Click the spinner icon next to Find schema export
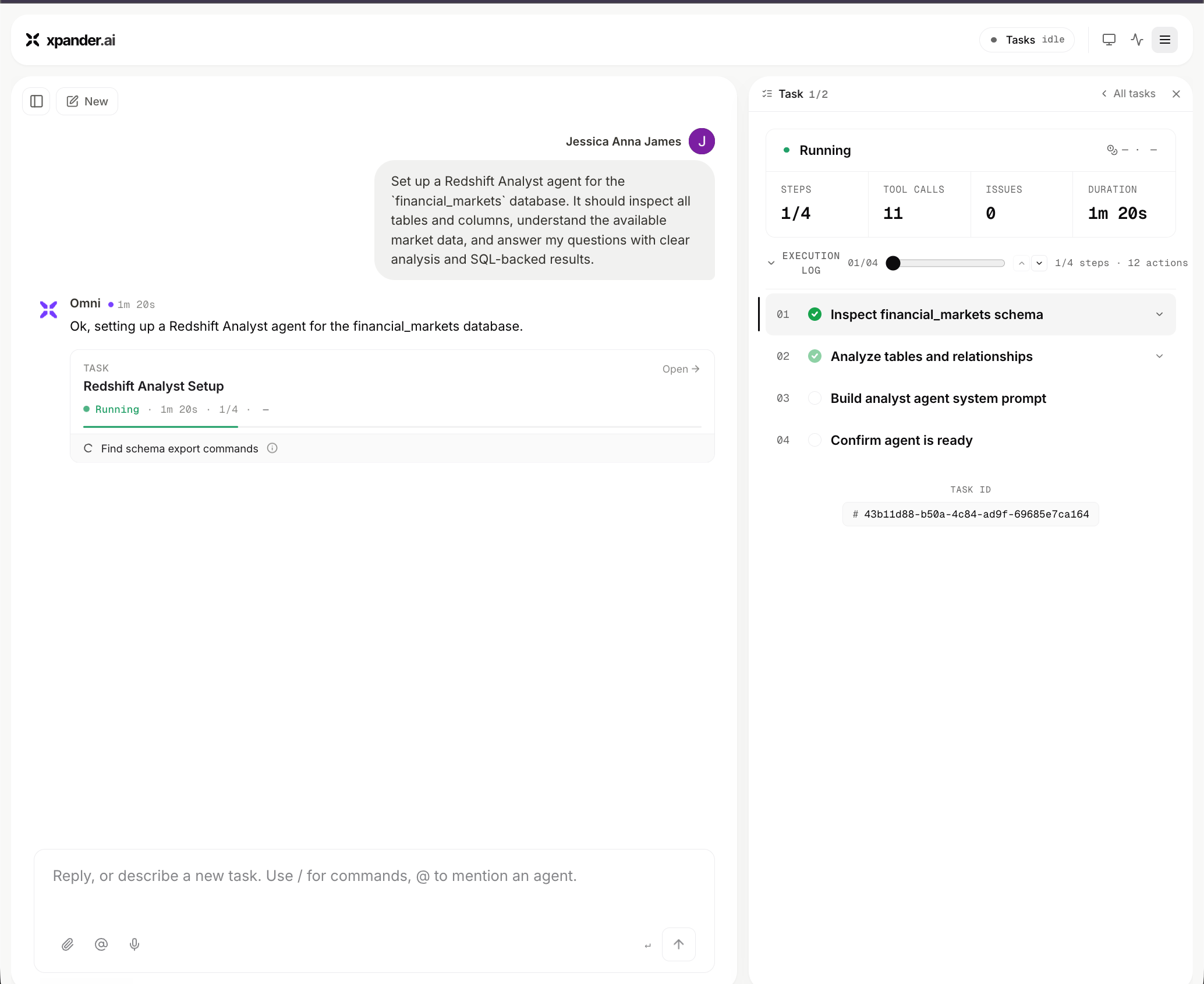The image size is (1204, 984). tap(88, 448)
